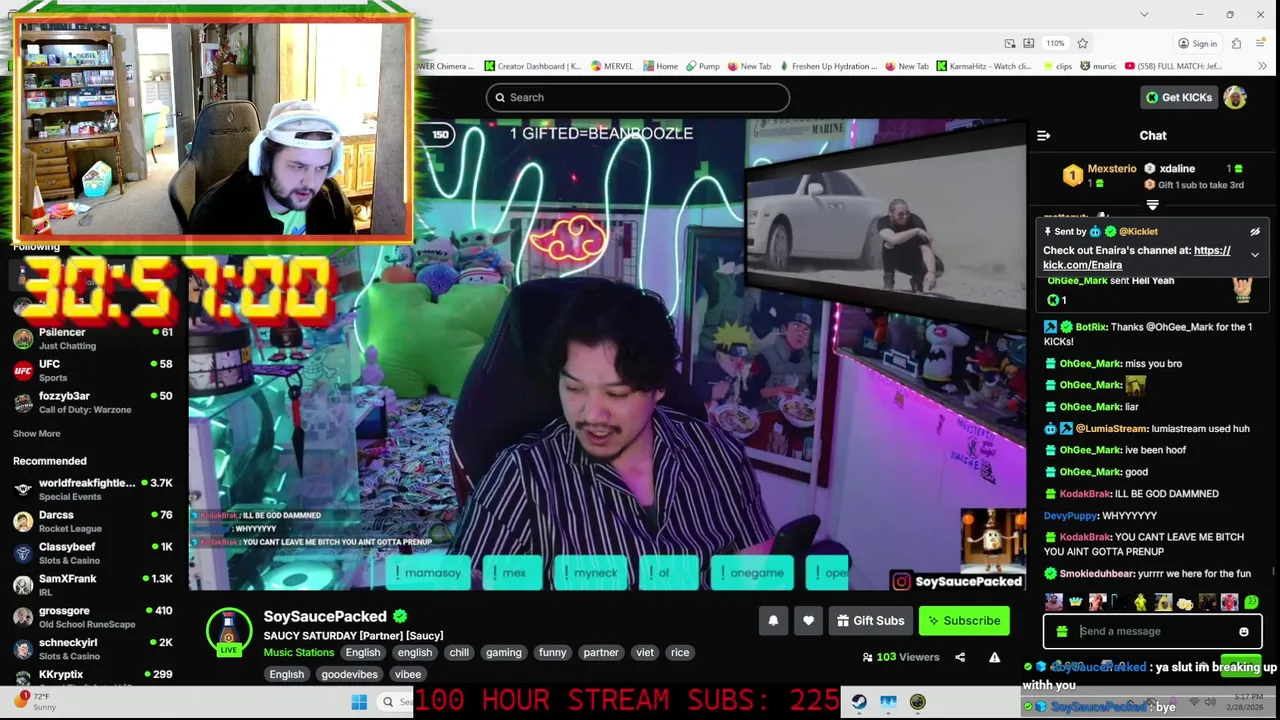The image size is (1280, 720).
Task: Click the Mexsterio top gifter name
Action: tap(1112, 169)
